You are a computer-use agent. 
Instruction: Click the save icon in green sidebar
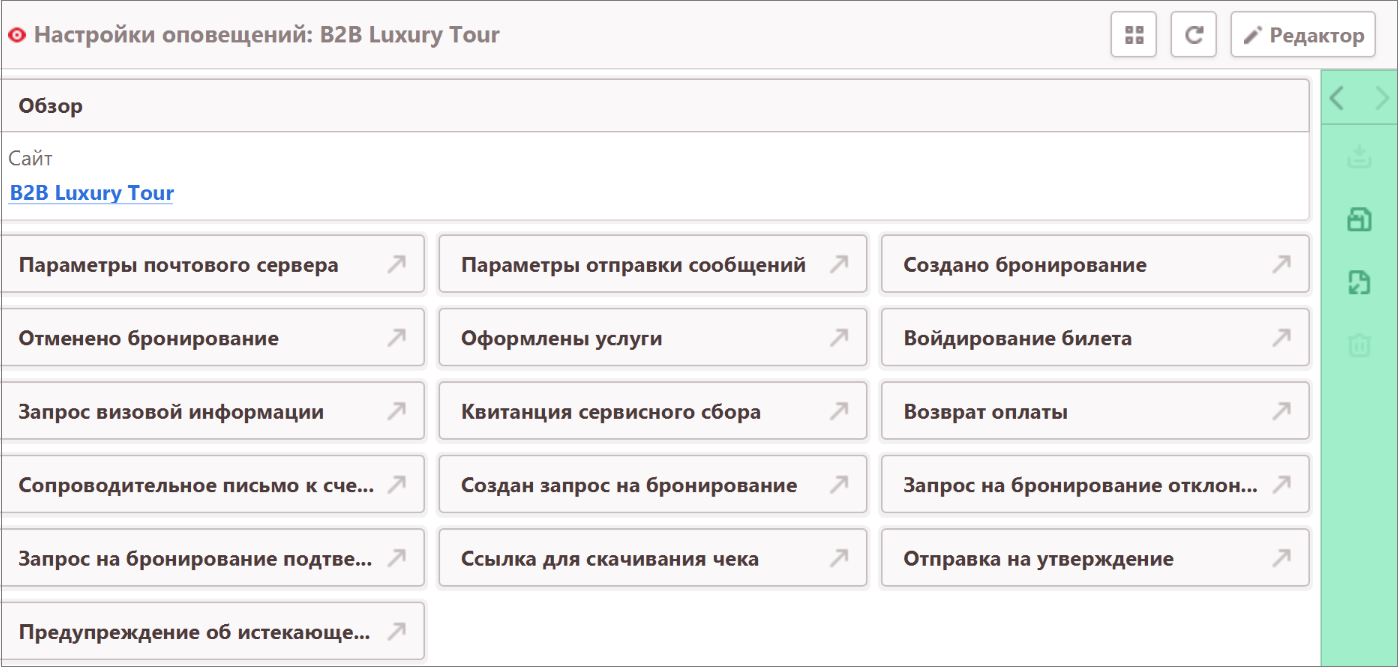[x=1359, y=220]
